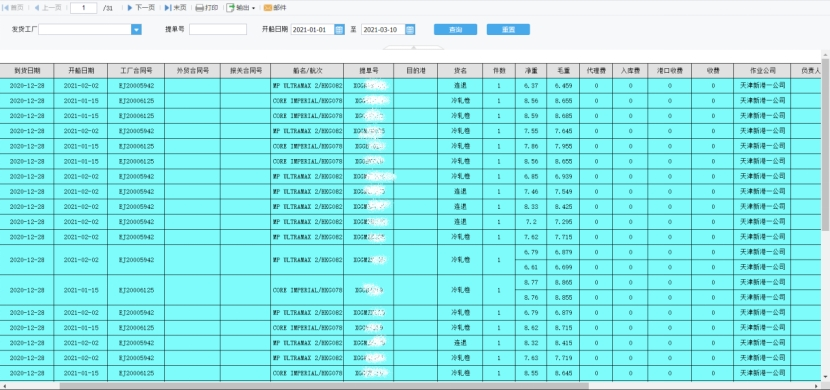Screen dimensions: 830x390
Task: Expand the 发货工厂 dropdown arrow
Action: 137,30
